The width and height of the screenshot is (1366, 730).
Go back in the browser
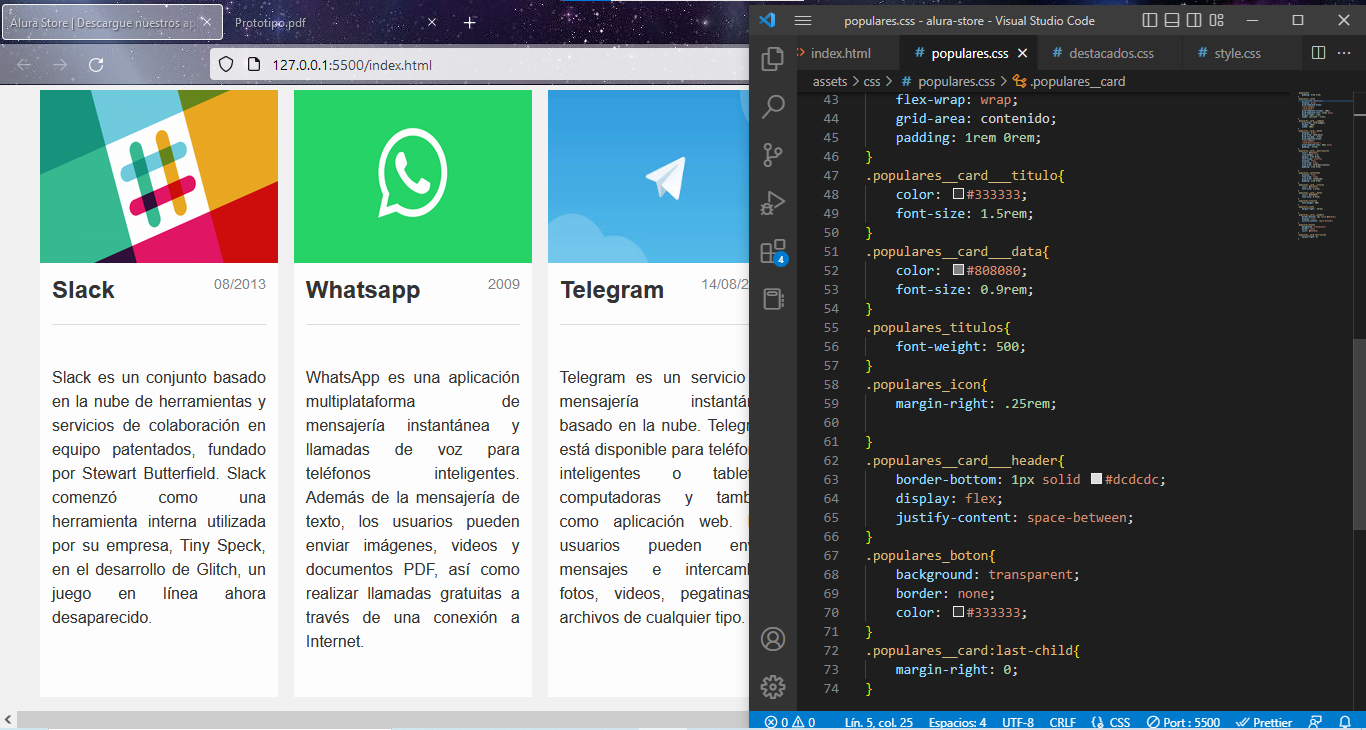(24, 65)
